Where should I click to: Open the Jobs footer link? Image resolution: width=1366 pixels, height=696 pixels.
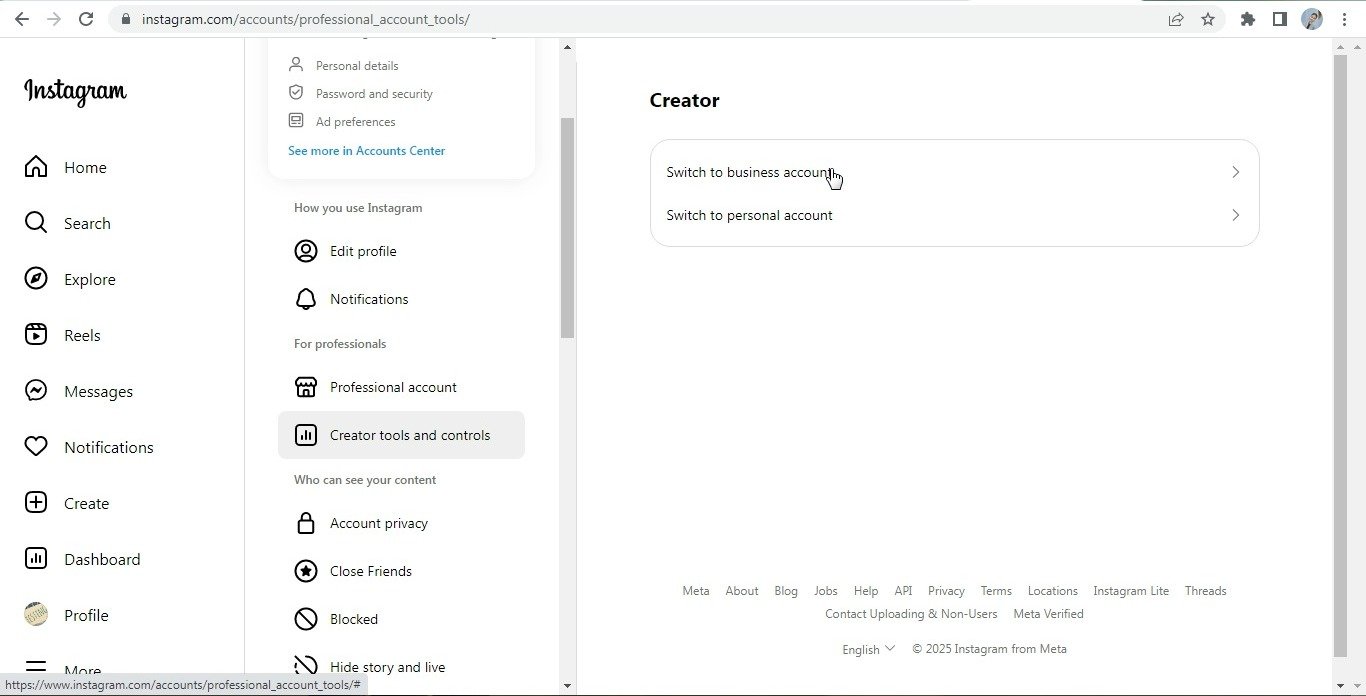click(x=826, y=591)
